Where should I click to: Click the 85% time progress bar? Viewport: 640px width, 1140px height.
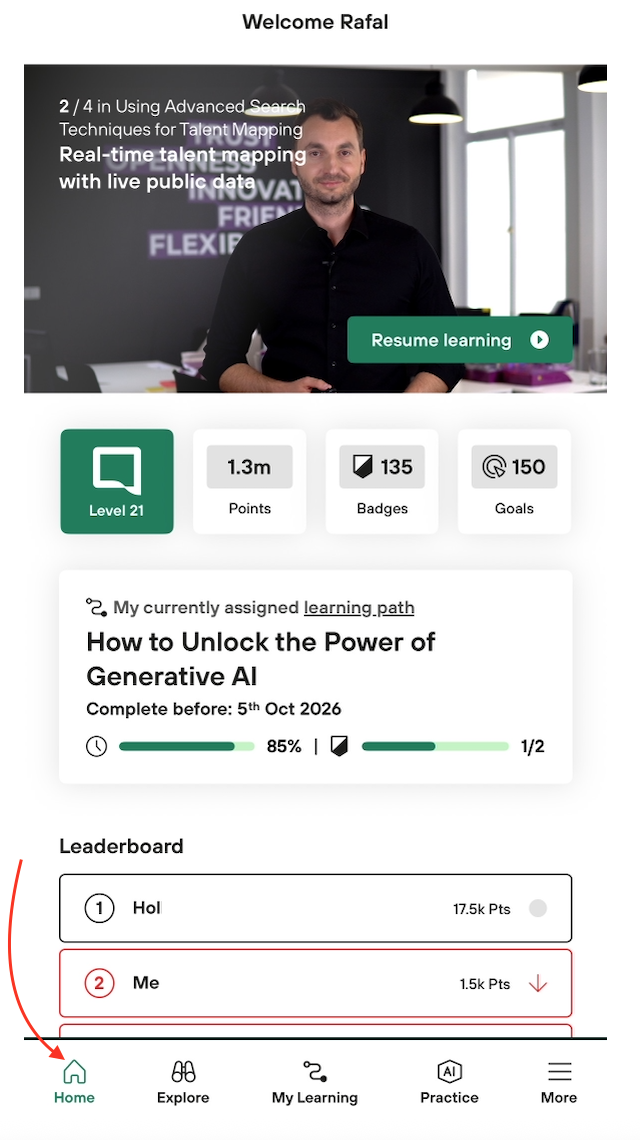[187, 746]
